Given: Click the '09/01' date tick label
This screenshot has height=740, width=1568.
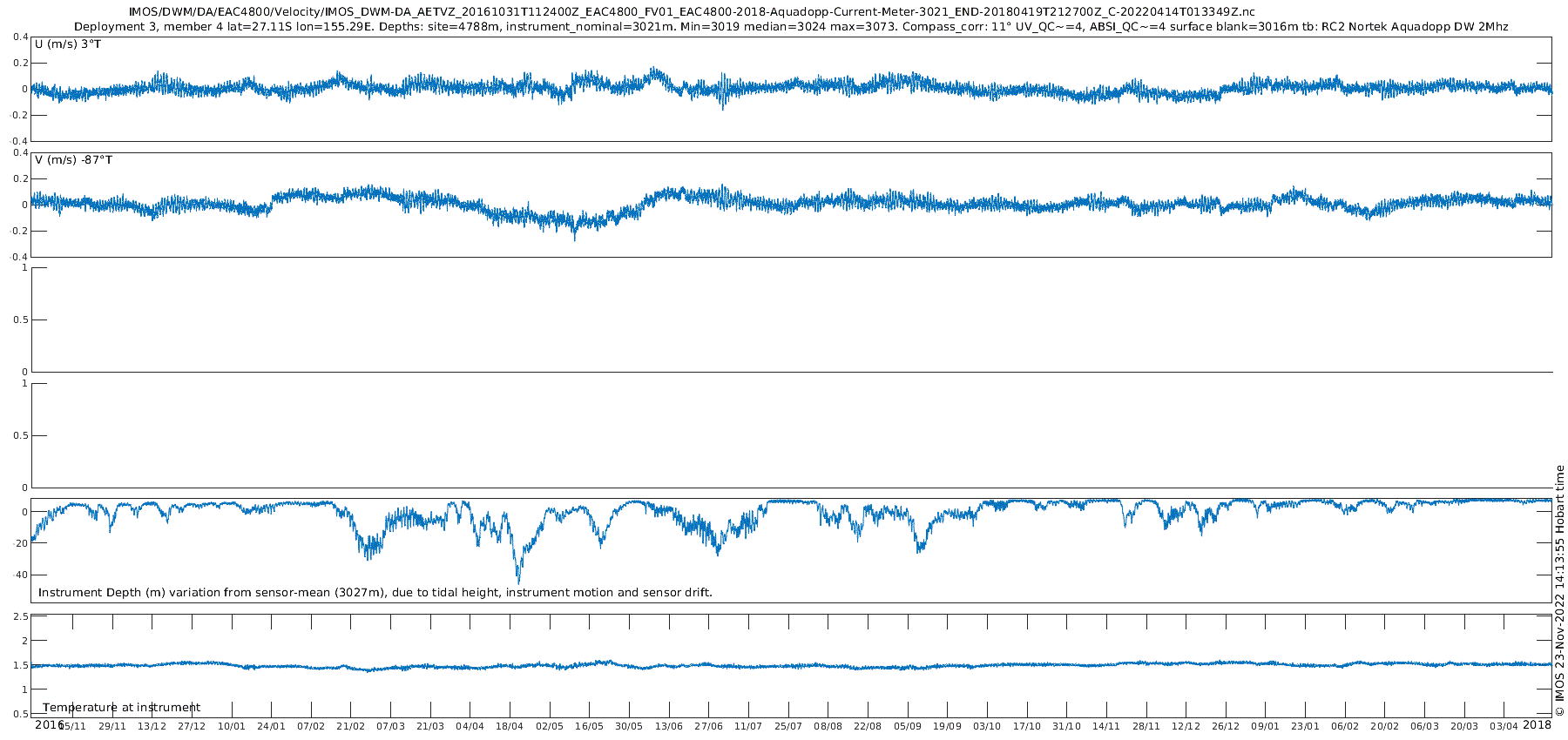Looking at the screenshot, I should click(x=1266, y=726).
